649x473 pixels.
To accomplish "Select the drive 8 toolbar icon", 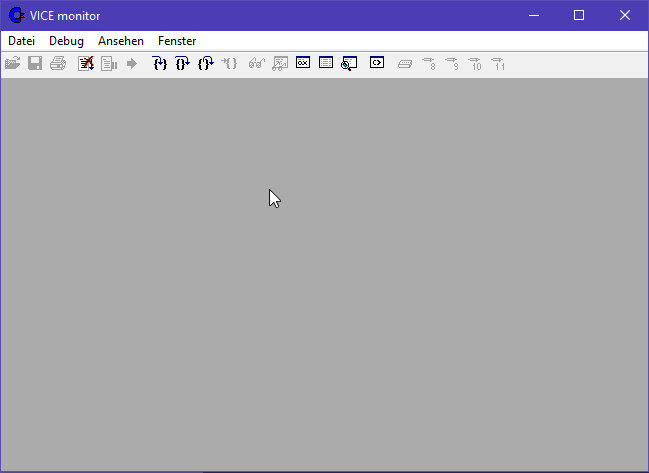I will [x=429, y=63].
